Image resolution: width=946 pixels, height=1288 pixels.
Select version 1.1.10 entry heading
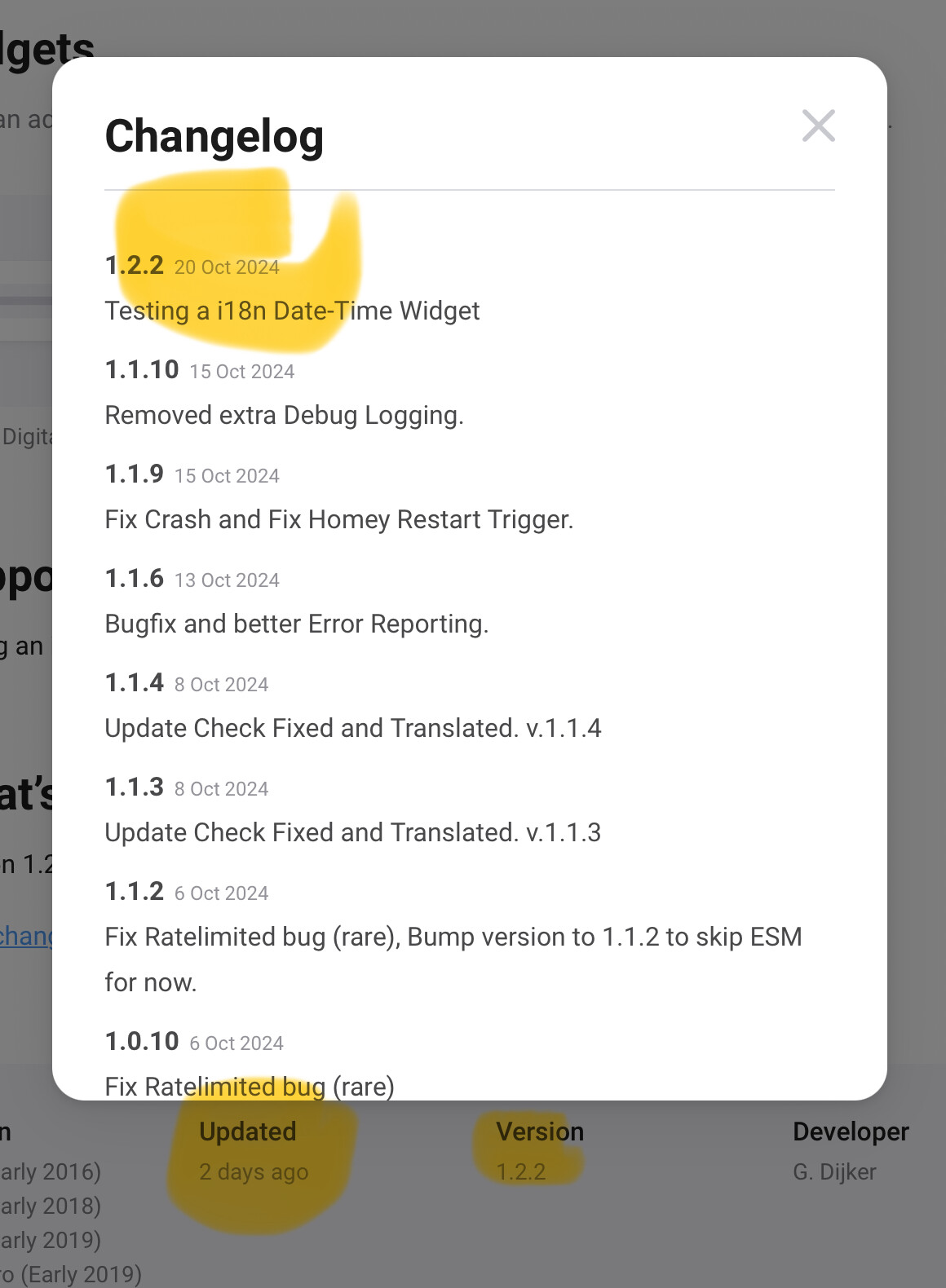[142, 369]
